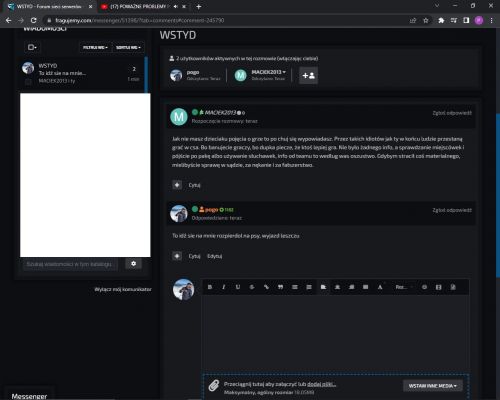Switch to the WSTYD browser tab
Viewport: 500px width, 400px height.
pyautogui.click(x=49, y=6)
